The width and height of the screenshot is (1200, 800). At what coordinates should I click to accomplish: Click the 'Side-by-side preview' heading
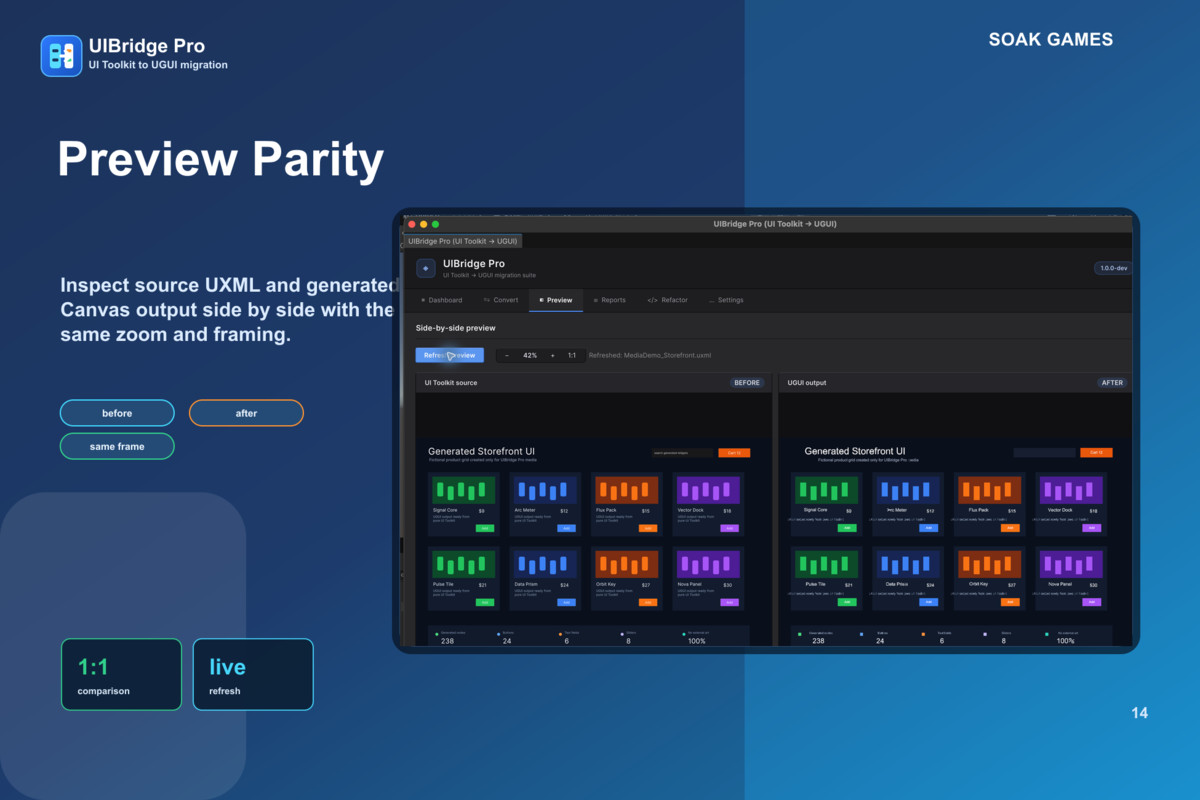(456, 327)
